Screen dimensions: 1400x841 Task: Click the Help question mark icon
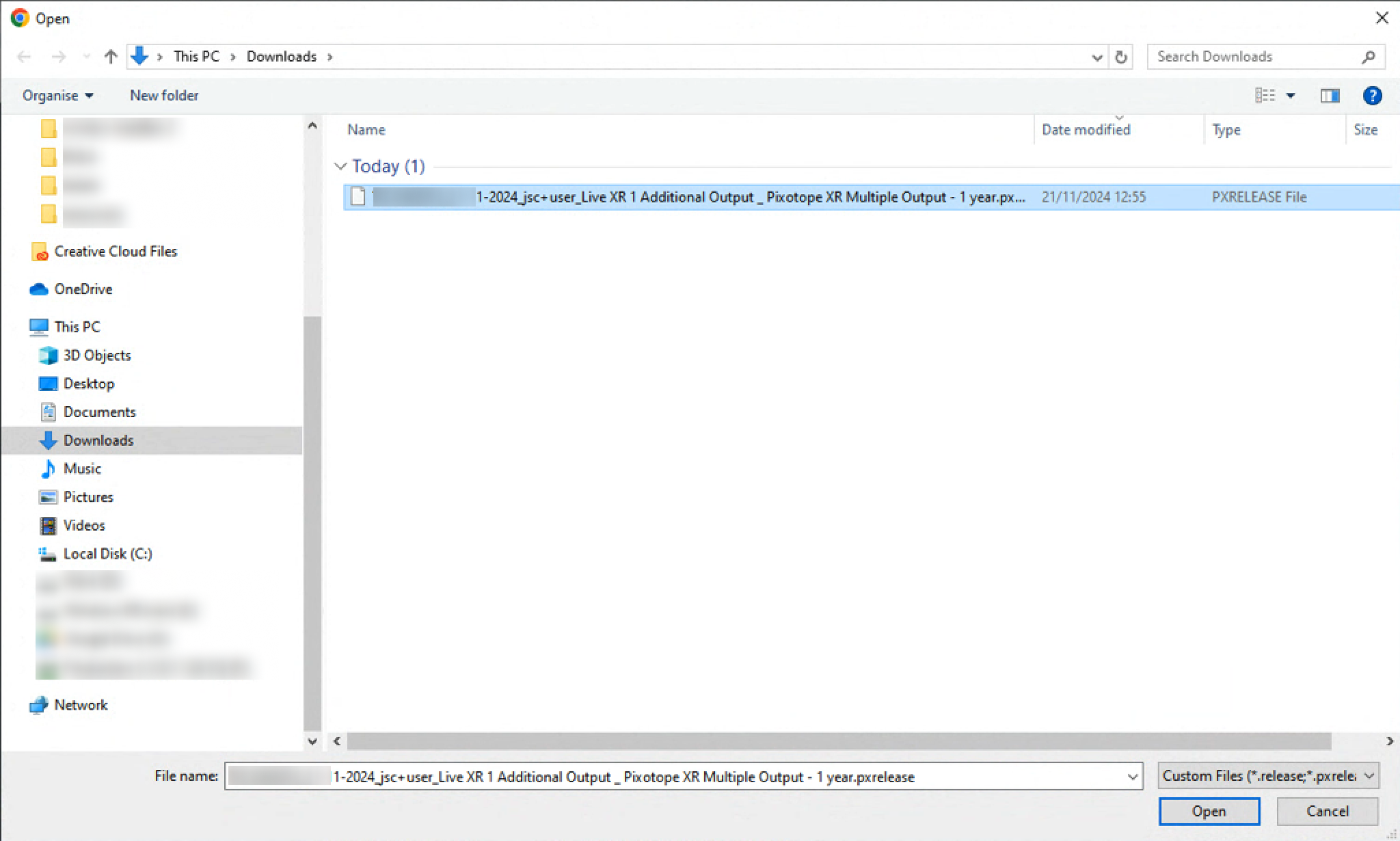tap(1372, 96)
